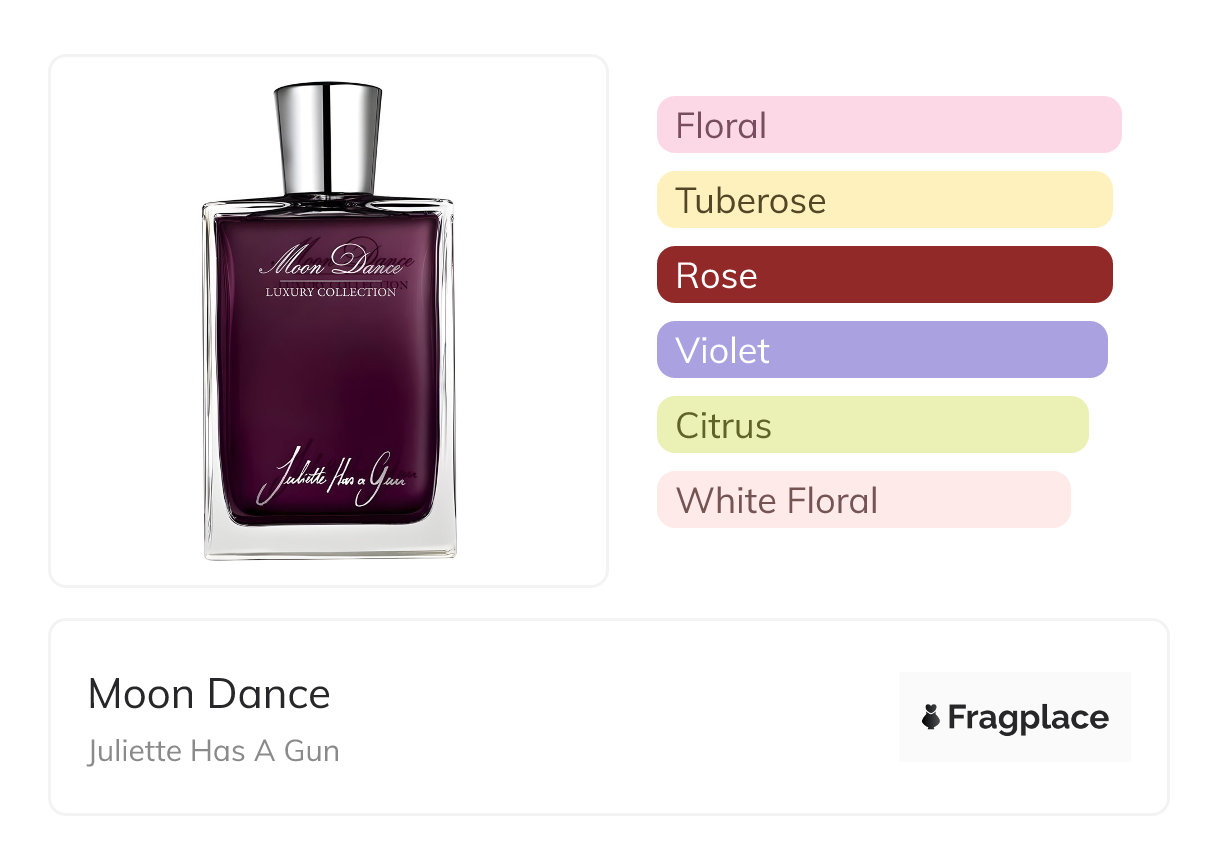Click the silver cap of the perfume bottle
1218x864 pixels.
(328, 140)
